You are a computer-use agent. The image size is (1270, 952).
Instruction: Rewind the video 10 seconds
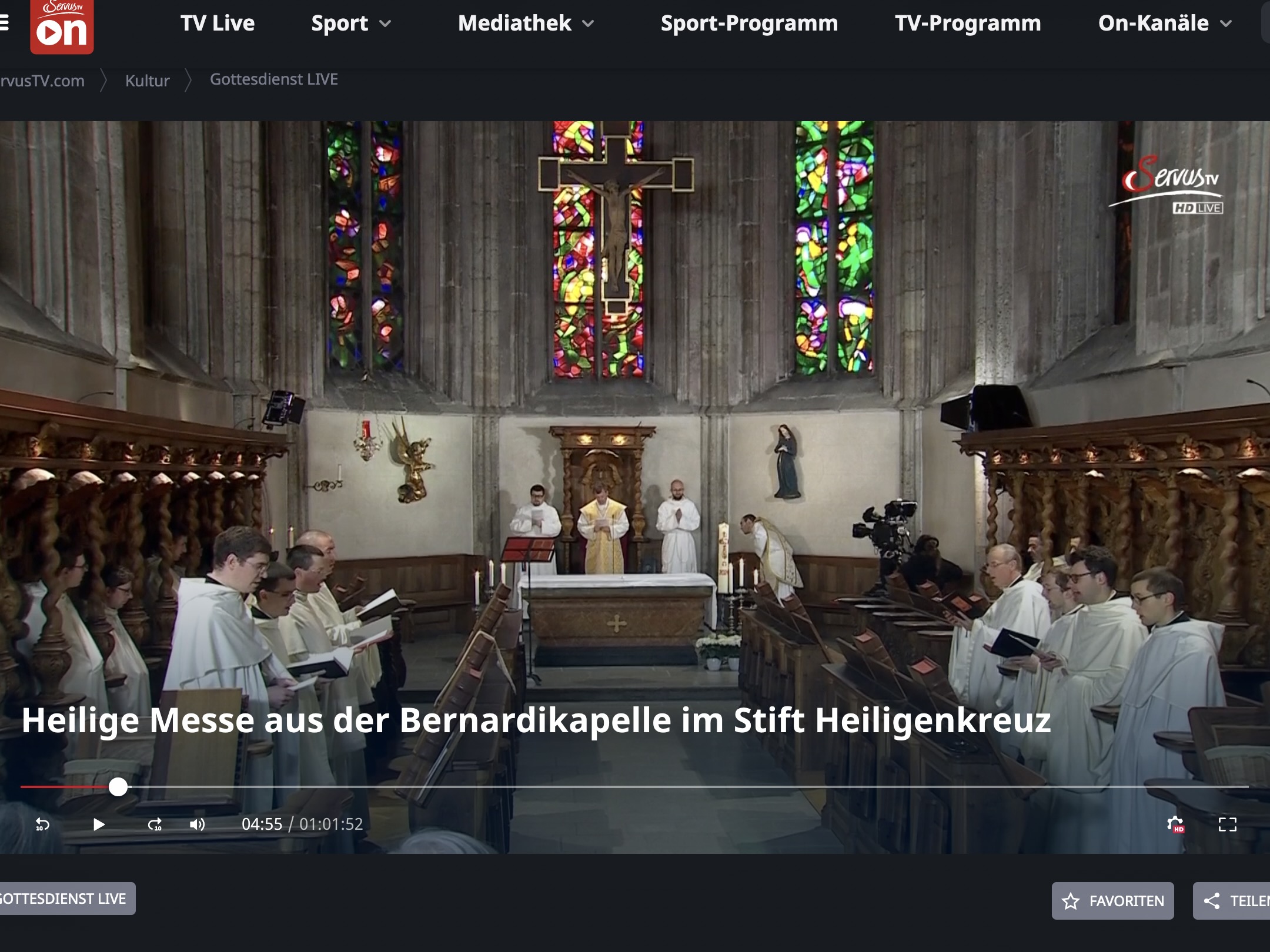tap(42, 824)
